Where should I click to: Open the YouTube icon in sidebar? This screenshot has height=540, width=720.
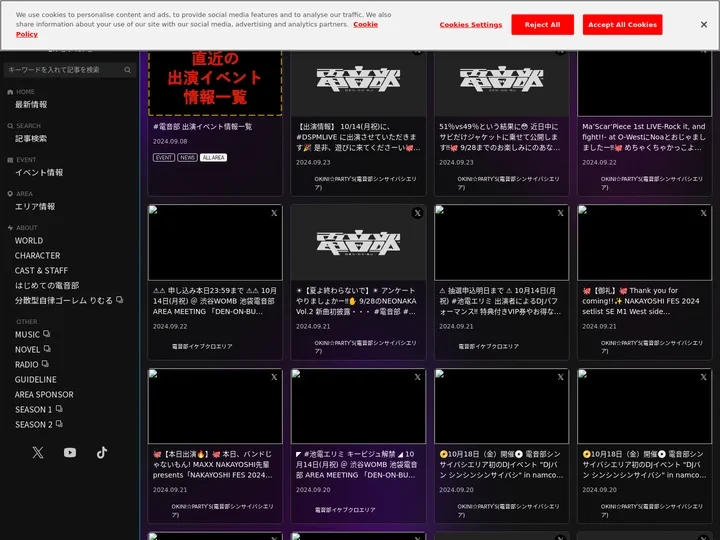pyautogui.click(x=70, y=453)
